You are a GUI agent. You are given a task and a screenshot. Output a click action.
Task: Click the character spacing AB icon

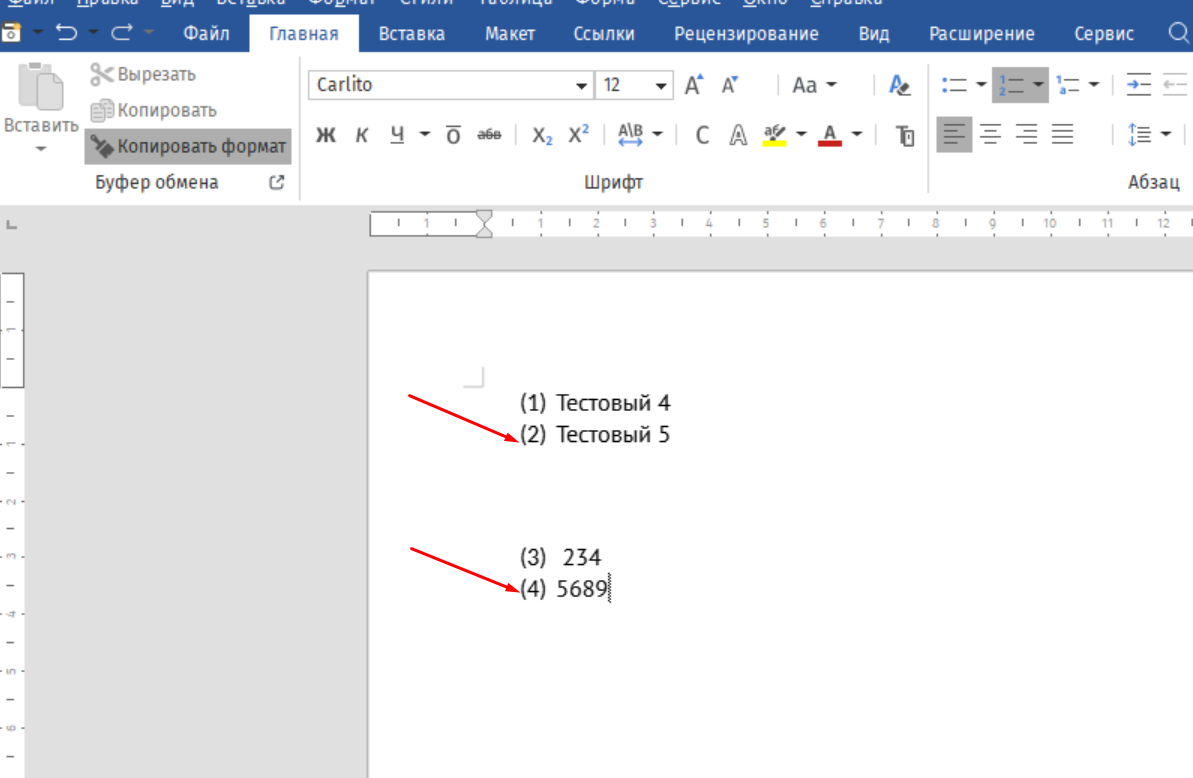click(x=631, y=135)
